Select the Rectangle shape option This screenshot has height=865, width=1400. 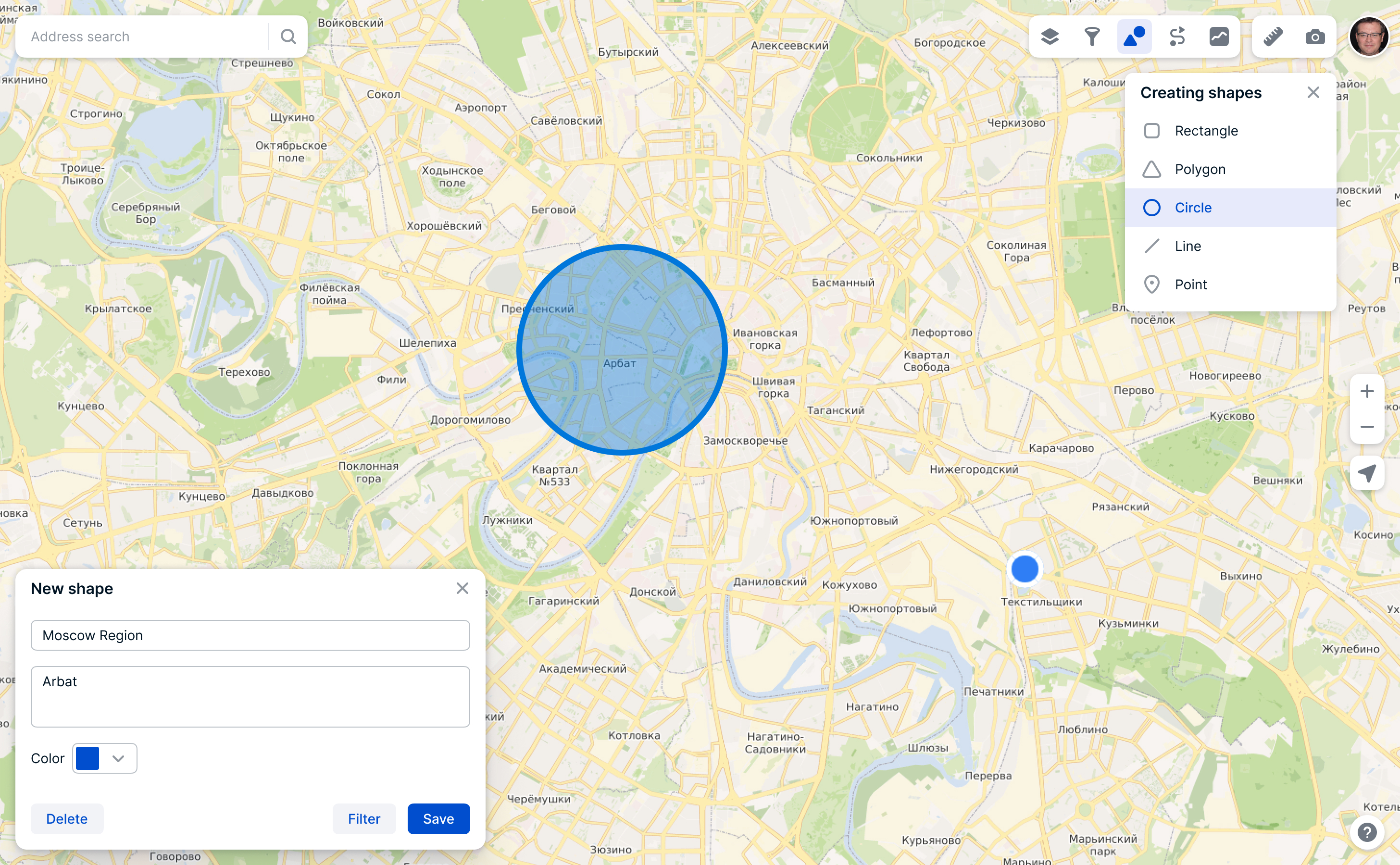(1206, 131)
